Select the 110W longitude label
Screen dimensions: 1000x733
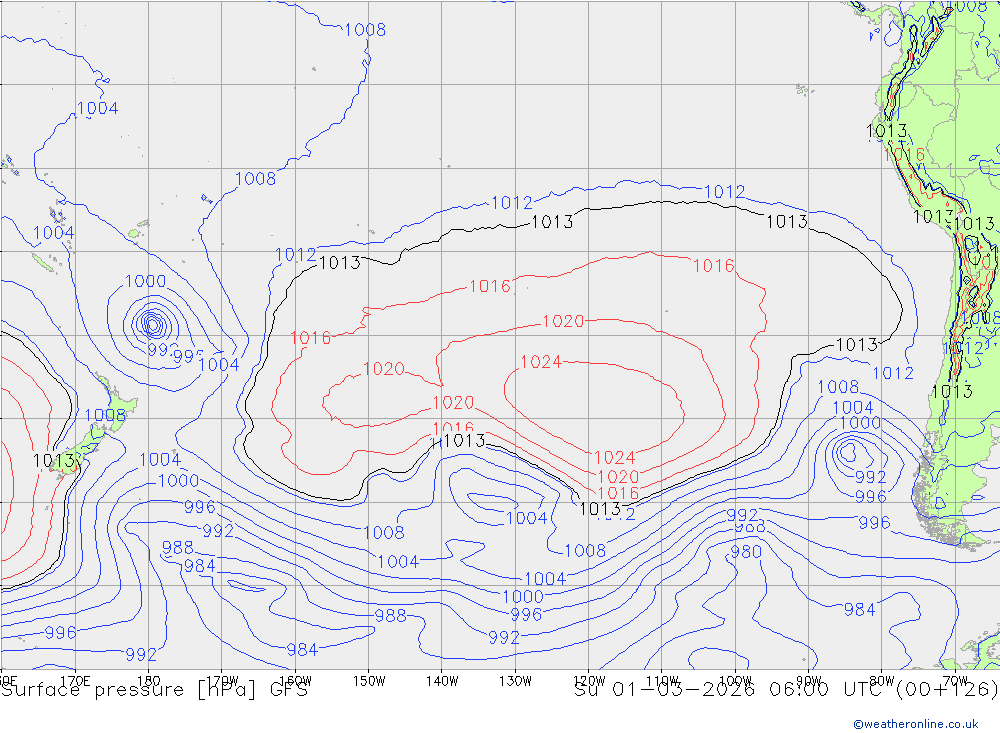662,681
